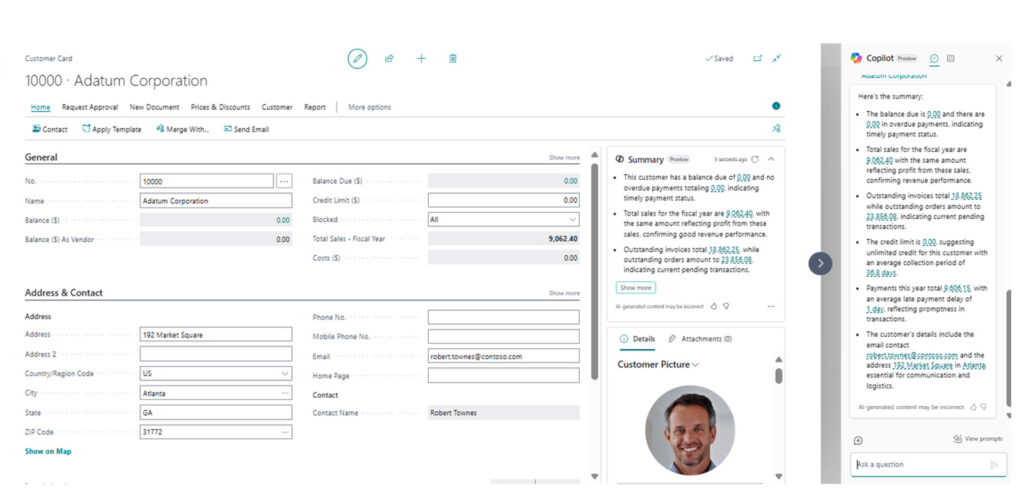Screen dimensions: 1024x492
Task: Select the Home menu tab
Action: (x=40, y=107)
